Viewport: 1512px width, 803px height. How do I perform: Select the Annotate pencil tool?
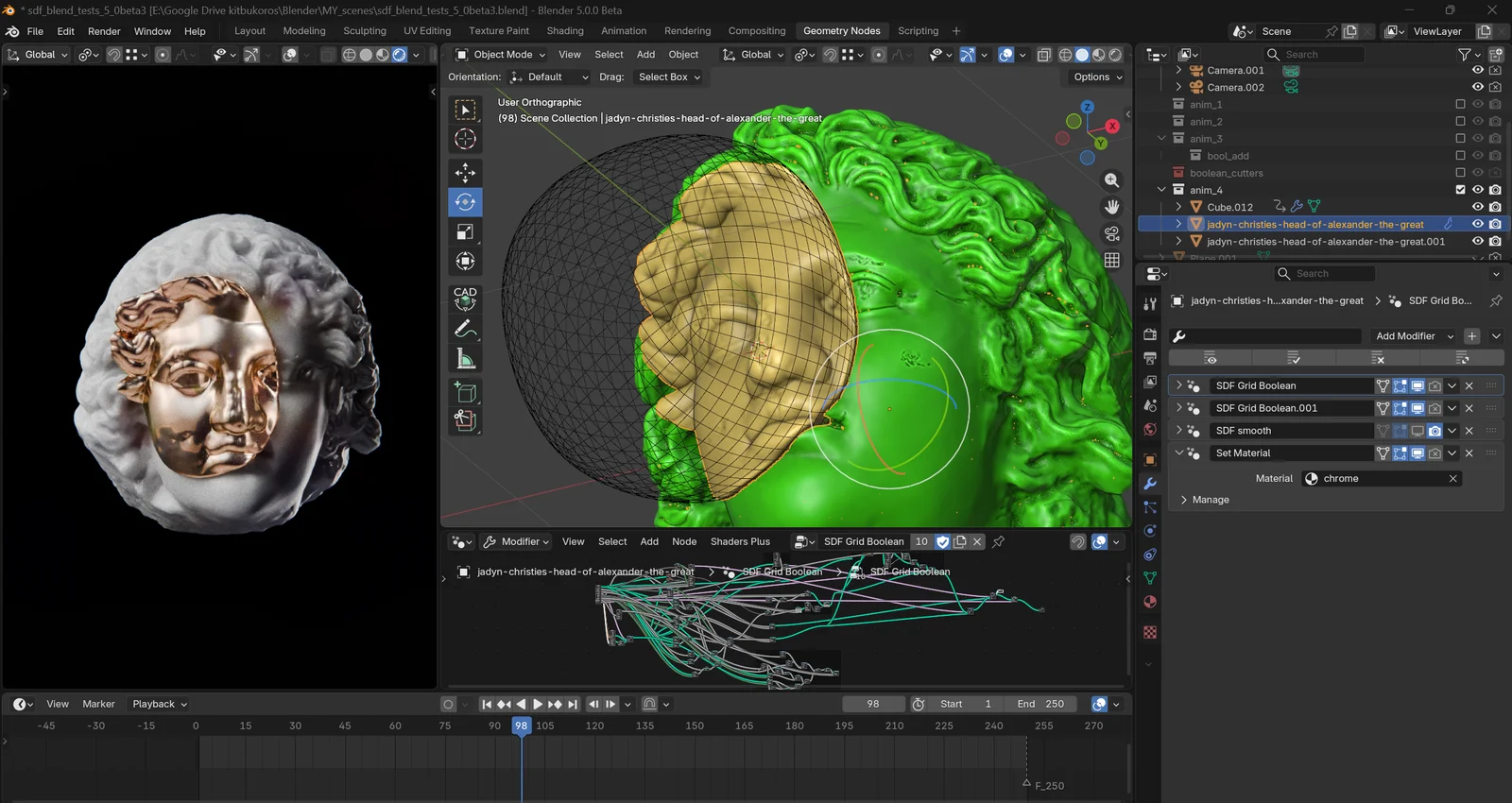(465, 329)
